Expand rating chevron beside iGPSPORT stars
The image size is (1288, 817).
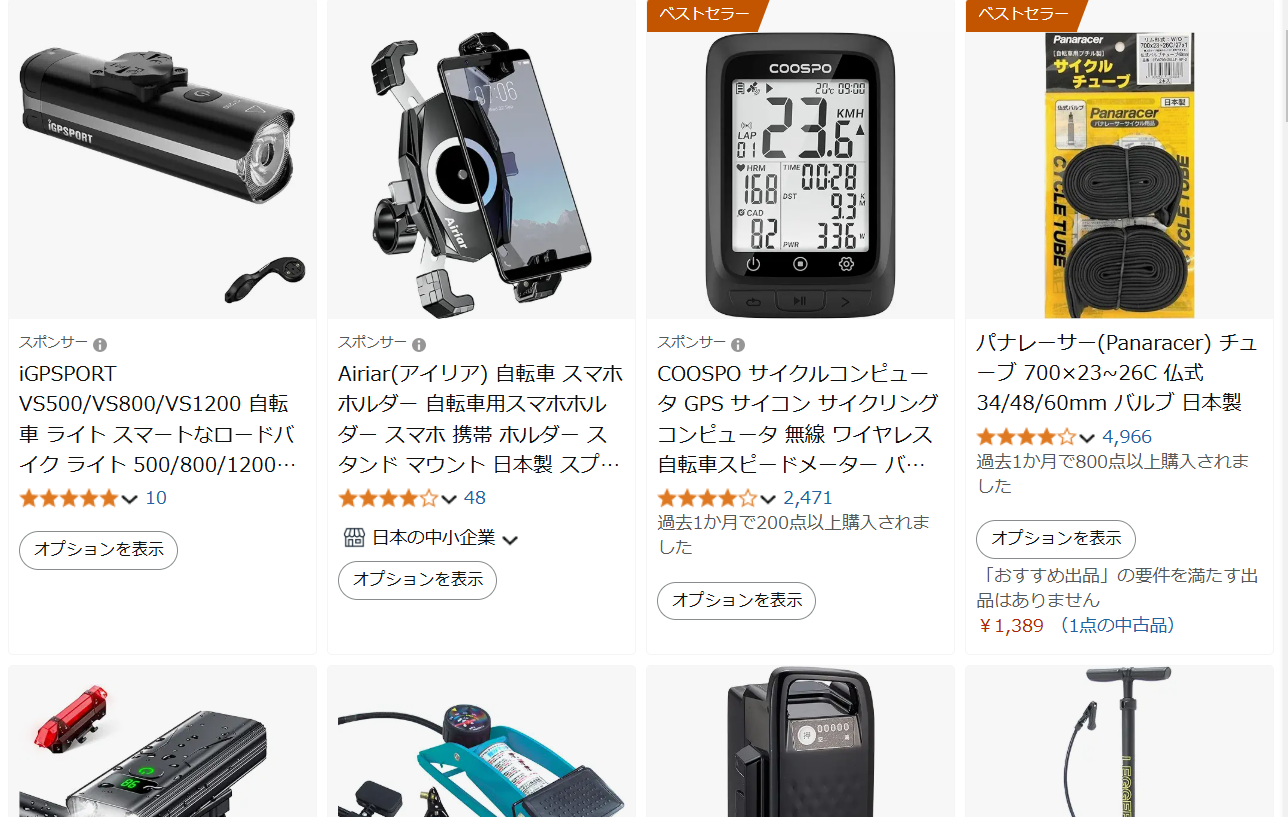tap(130, 499)
